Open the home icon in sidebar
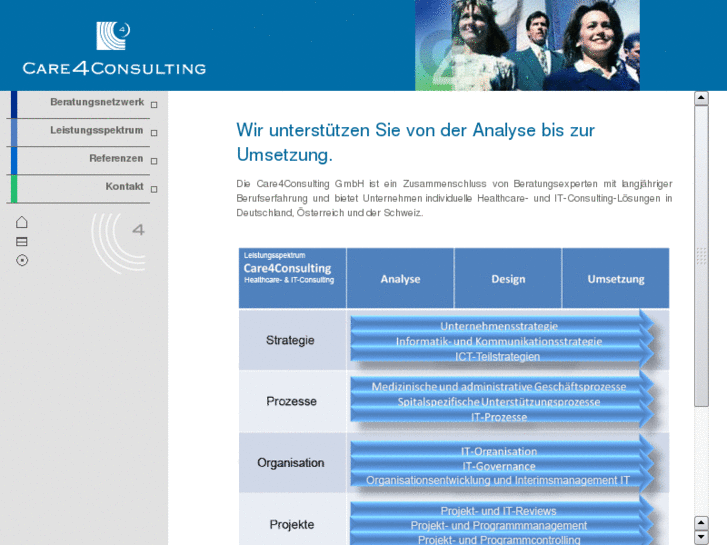This screenshot has height=545, width=727. pos(22,222)
